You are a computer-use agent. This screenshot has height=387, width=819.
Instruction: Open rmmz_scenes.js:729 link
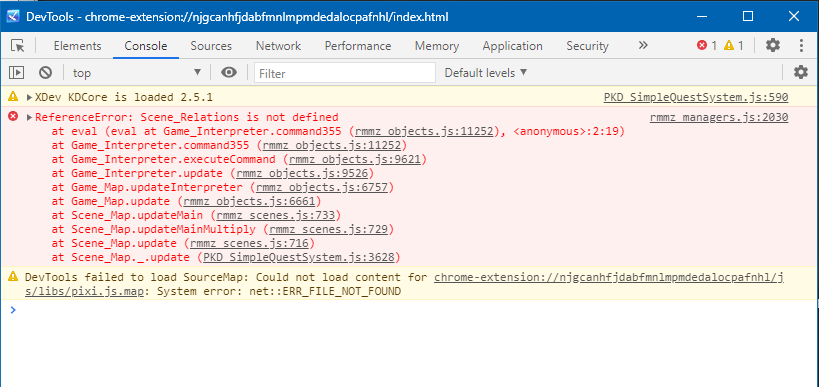pos(329,229)
